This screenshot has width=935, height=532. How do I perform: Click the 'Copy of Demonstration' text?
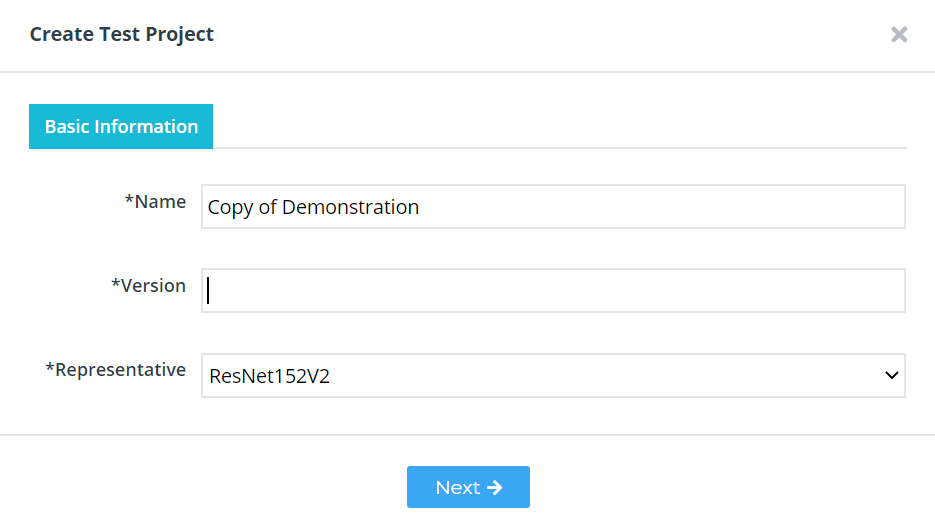tap(313, 208)
